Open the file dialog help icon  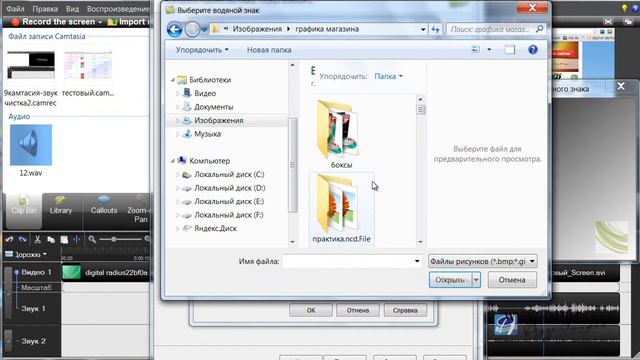pos(533,50)
